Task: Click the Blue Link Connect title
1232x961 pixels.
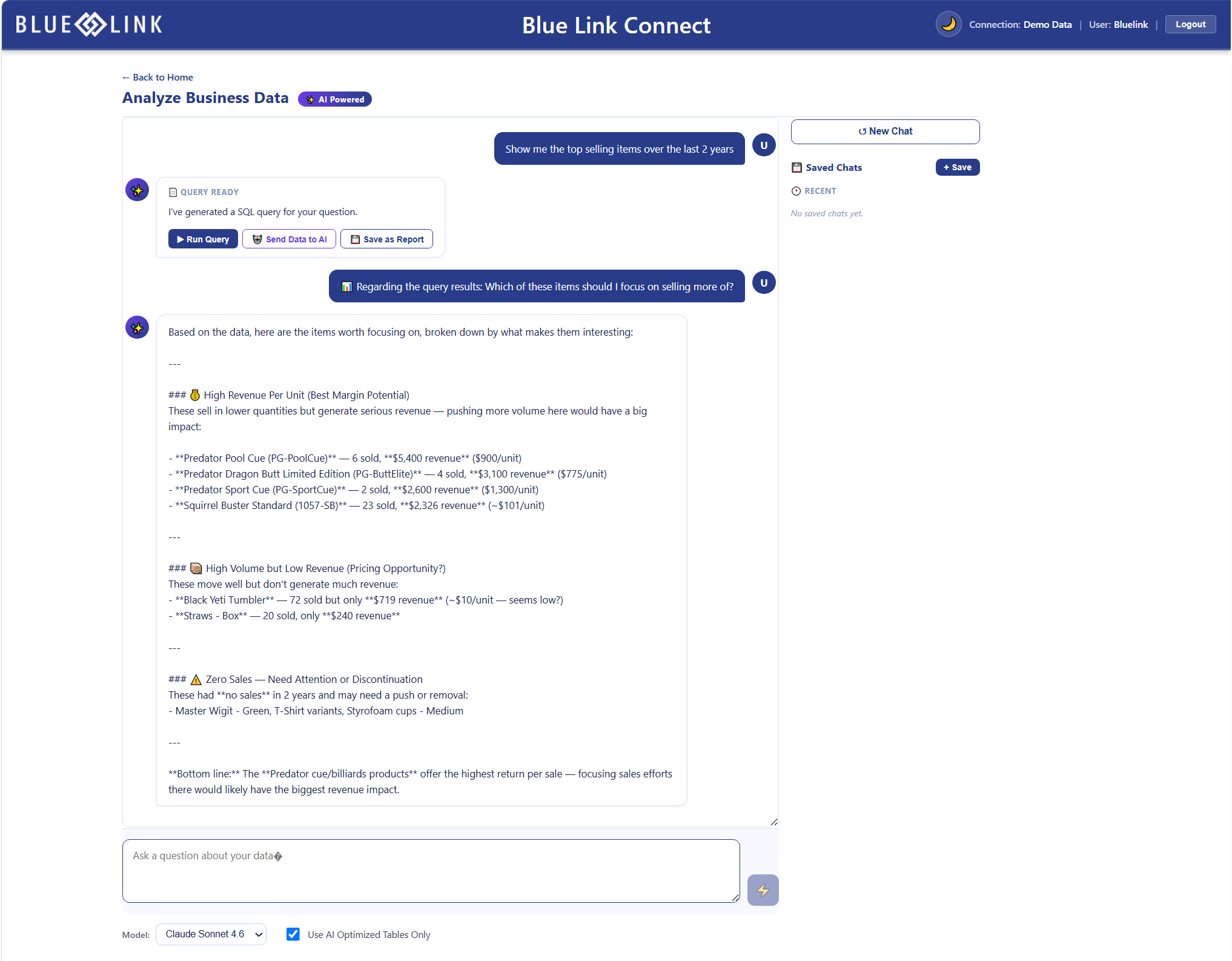Action: coord(616,25)
